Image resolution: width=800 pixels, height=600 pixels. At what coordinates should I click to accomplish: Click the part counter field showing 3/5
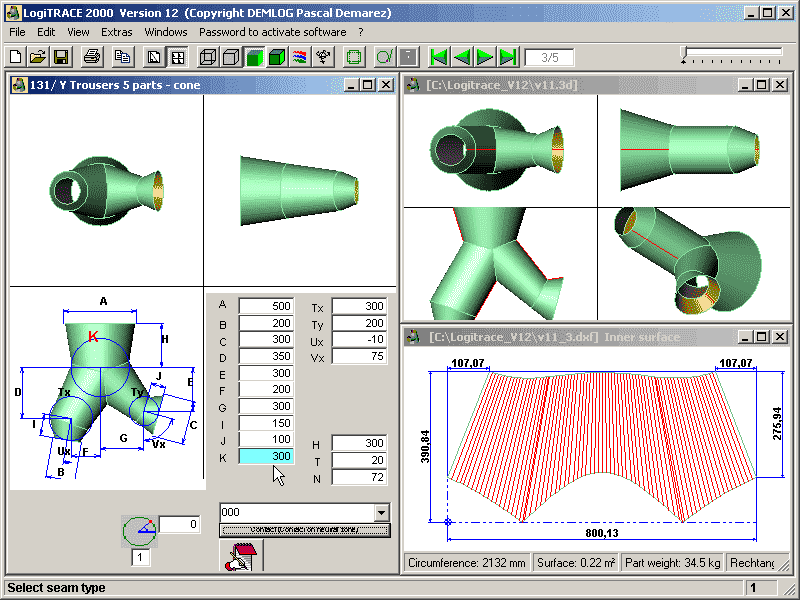[549, 58]
